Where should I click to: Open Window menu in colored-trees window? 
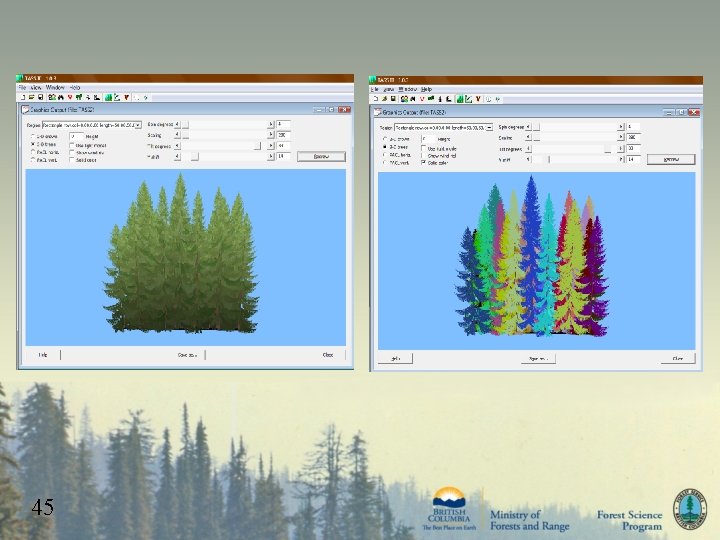408,89
